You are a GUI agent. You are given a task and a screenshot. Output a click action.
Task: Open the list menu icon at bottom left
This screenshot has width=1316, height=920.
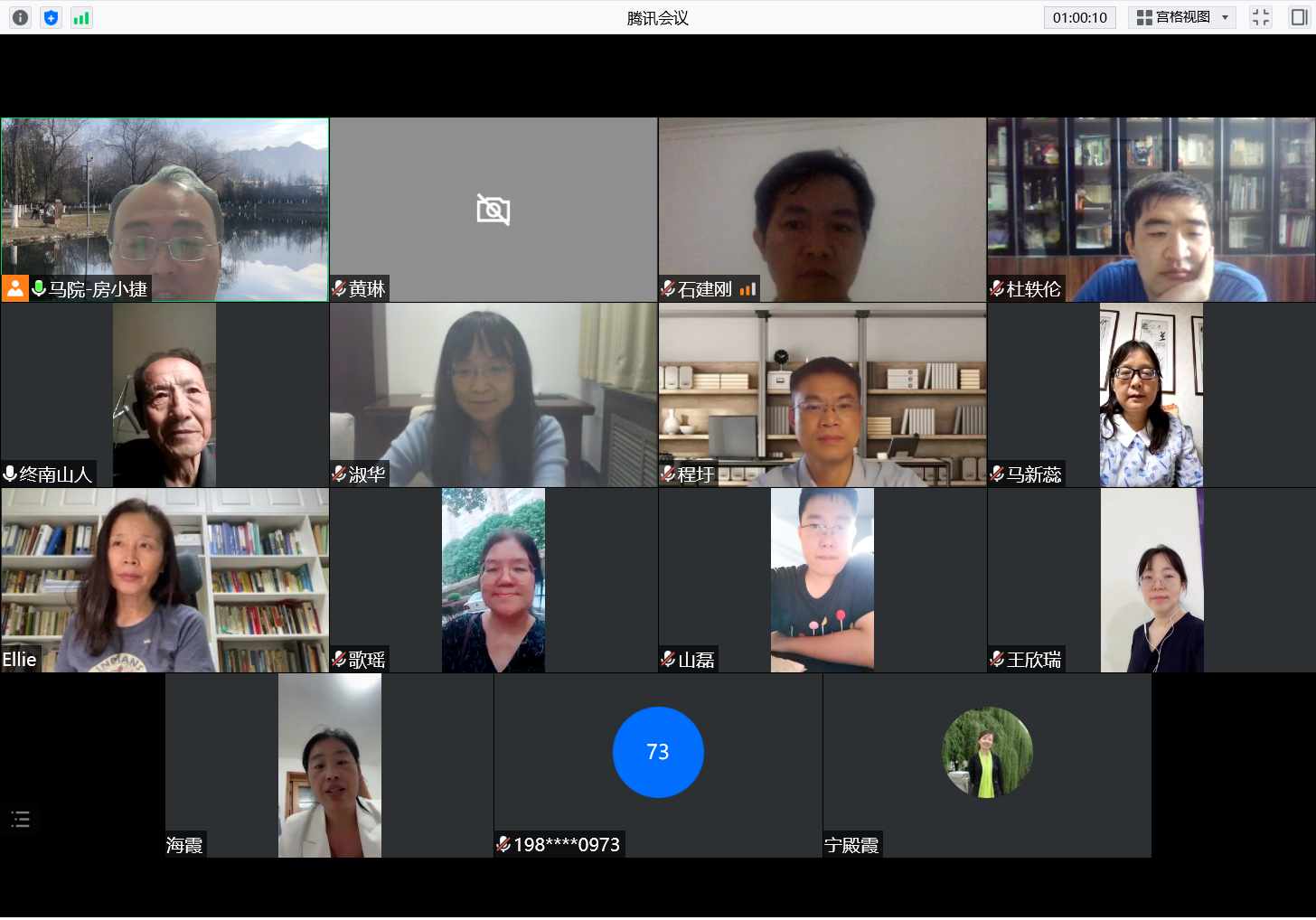tap(21, 820)
